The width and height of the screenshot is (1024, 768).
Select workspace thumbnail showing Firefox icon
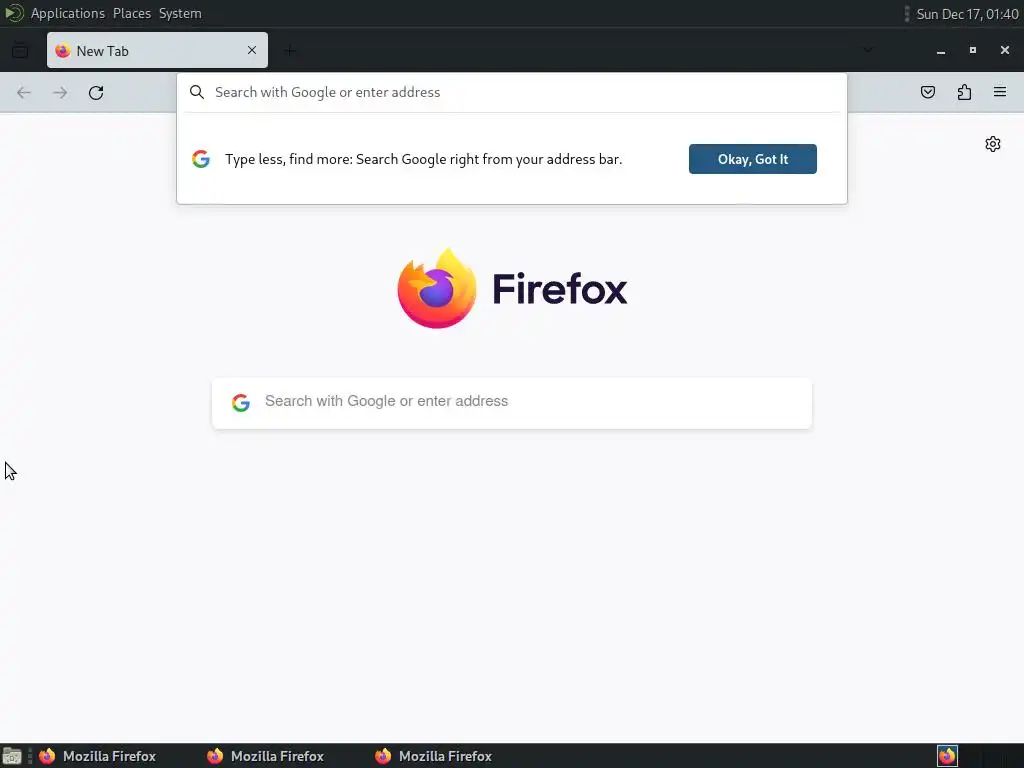(948, 756)
